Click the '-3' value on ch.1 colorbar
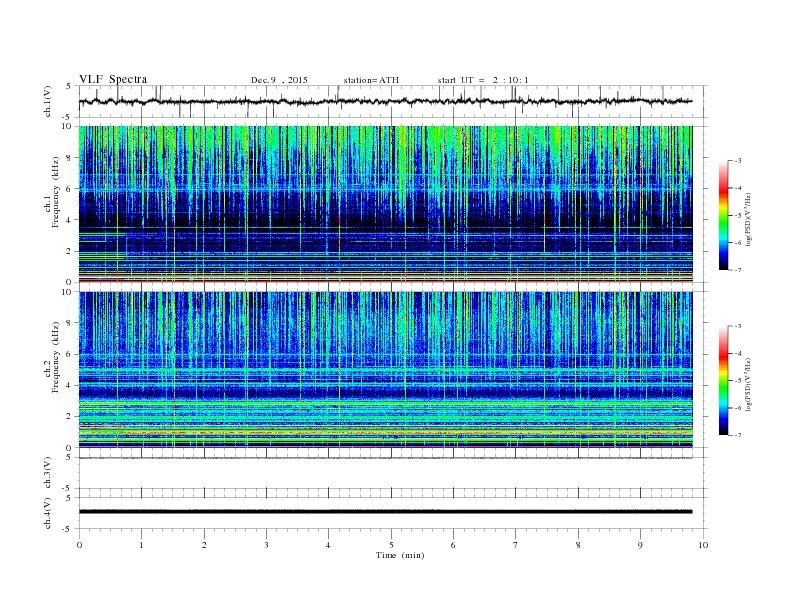792x612 pixels. [x=737, y=161]
